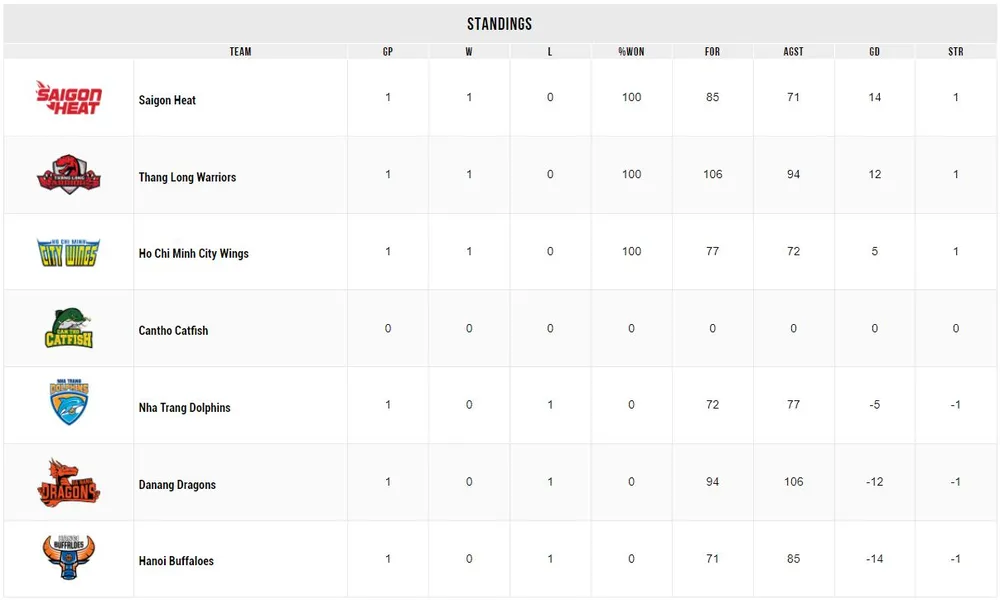This screenshot has width=1000, height=600.
Task: Click the Cantho Catfish team logo
Action: tap(68, 328)
